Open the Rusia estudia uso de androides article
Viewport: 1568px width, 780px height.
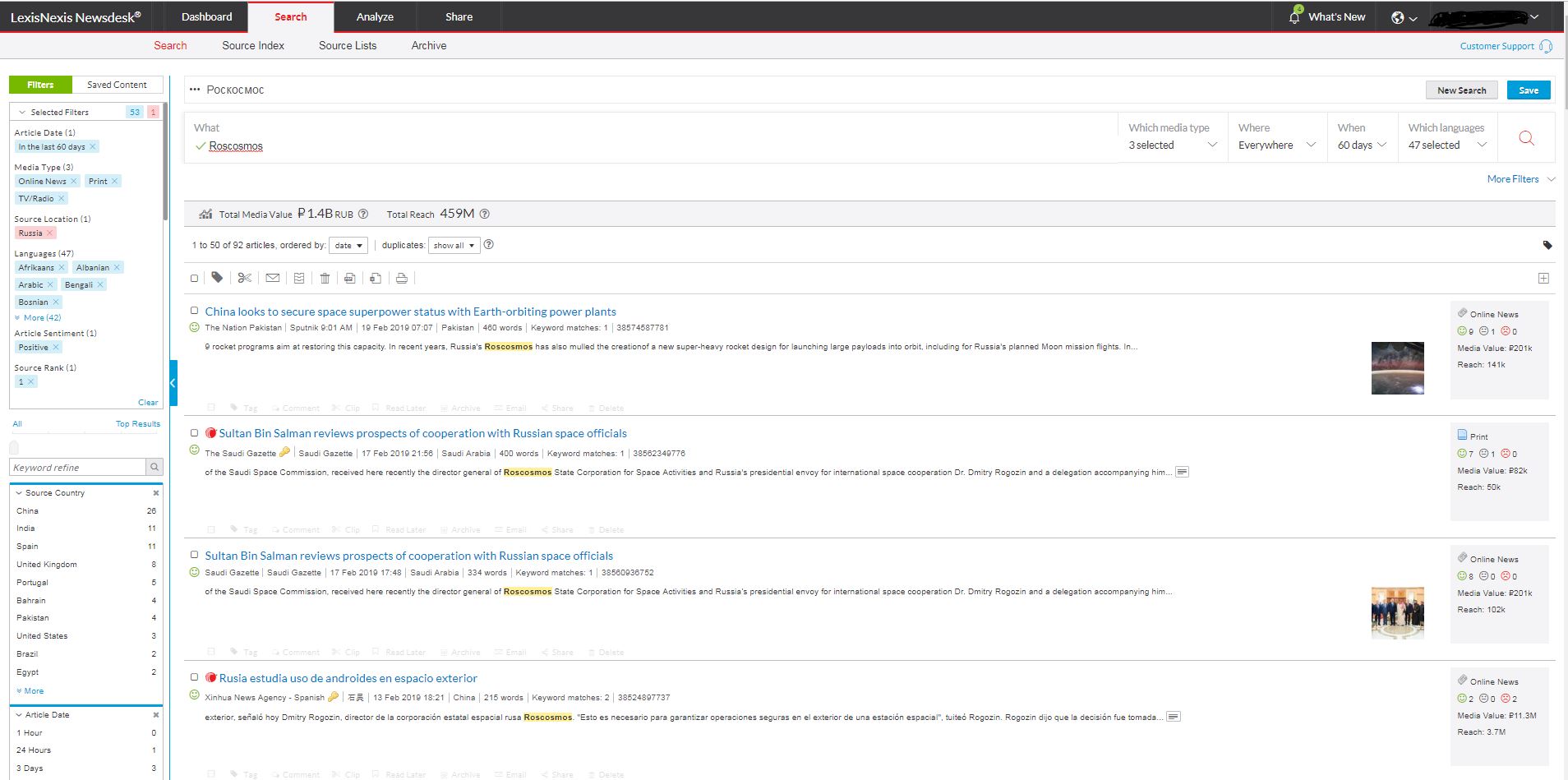pyautogui.click(x=348, y=678)
